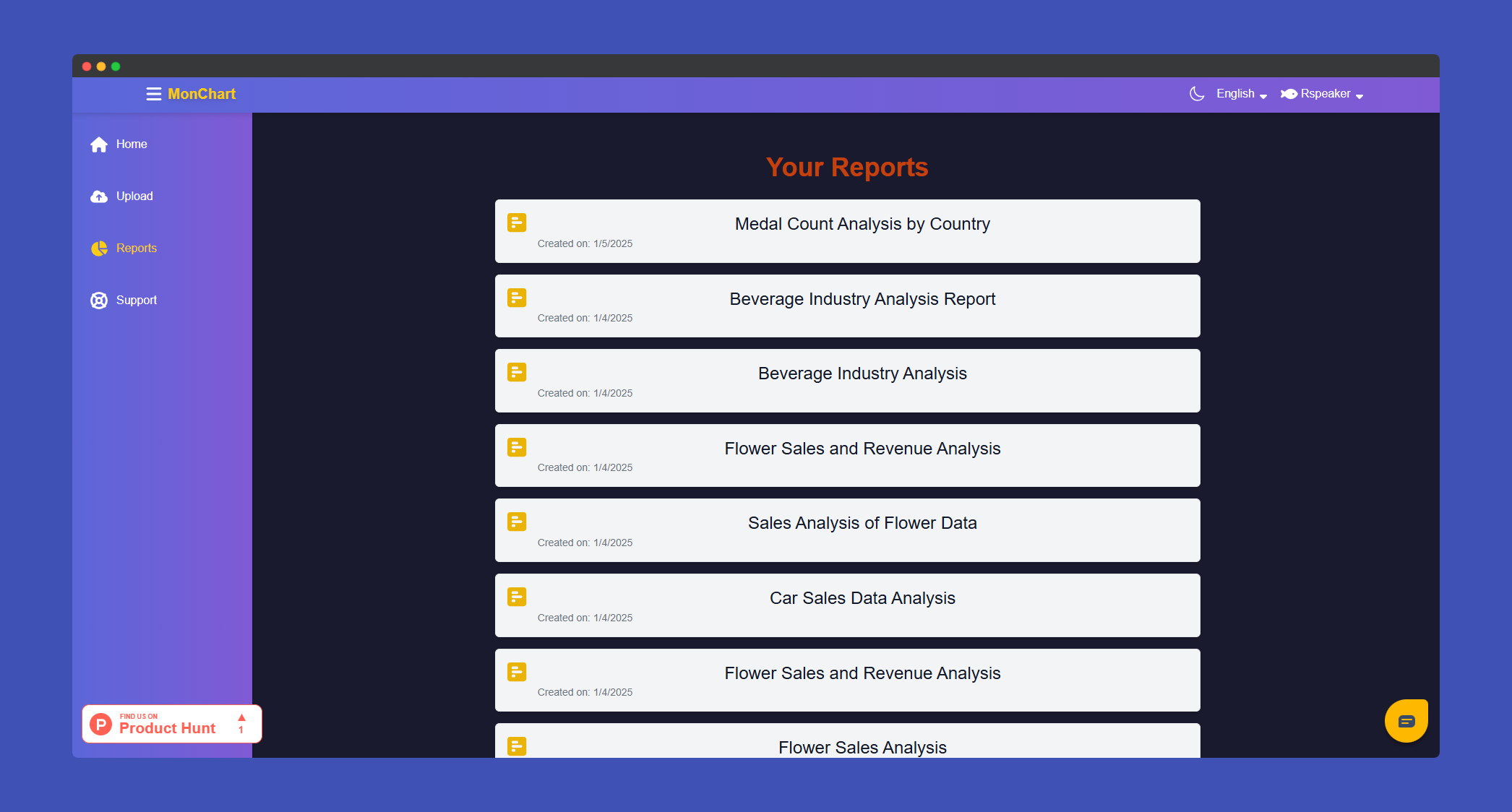Click the Home house icon in the sidebar
The image size is (1512, 812).
[99, 144]
